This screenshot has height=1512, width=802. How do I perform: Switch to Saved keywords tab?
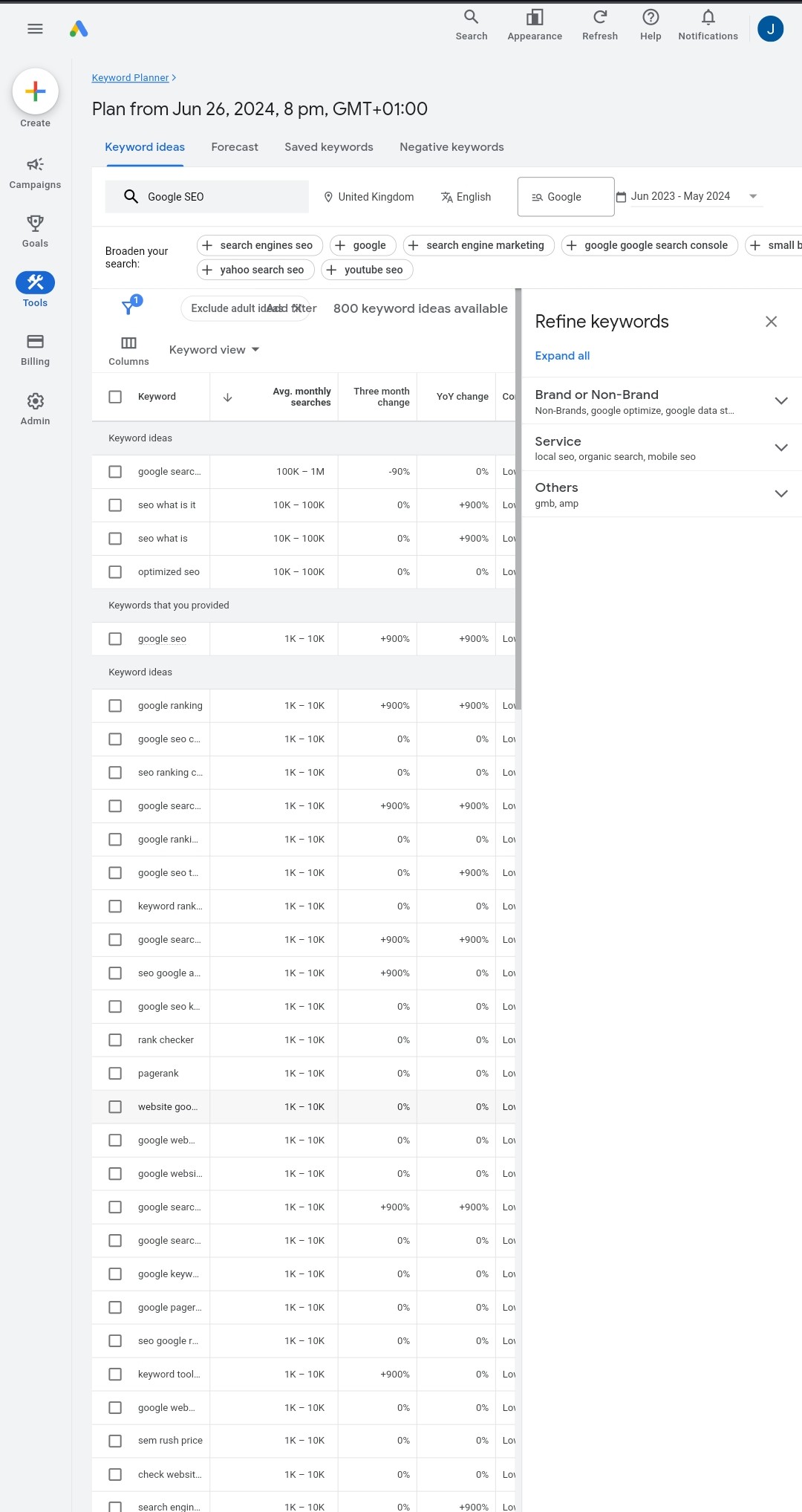click(x=329, y=147)
